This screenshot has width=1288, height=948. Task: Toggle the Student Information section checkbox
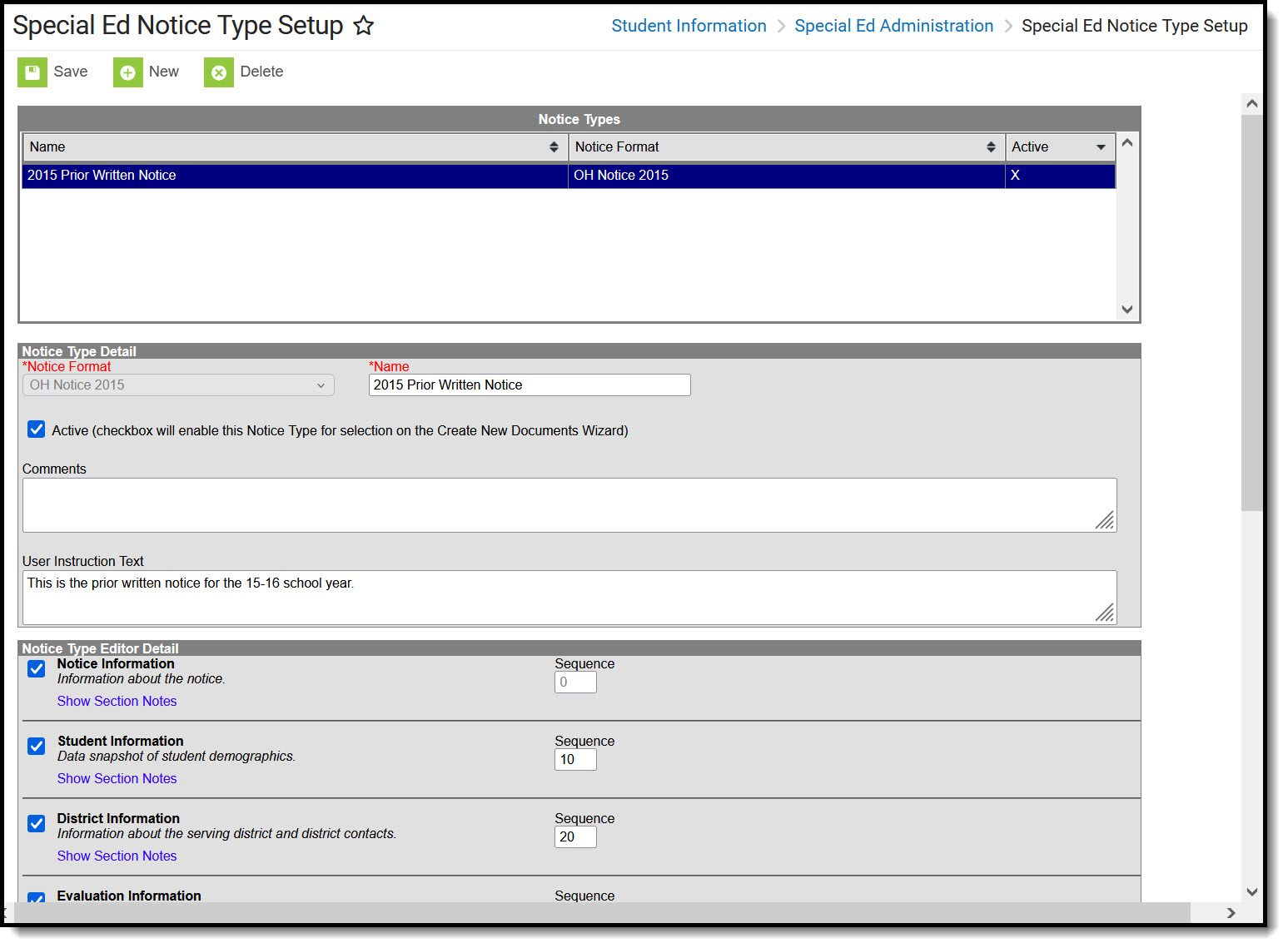[37, 747]
